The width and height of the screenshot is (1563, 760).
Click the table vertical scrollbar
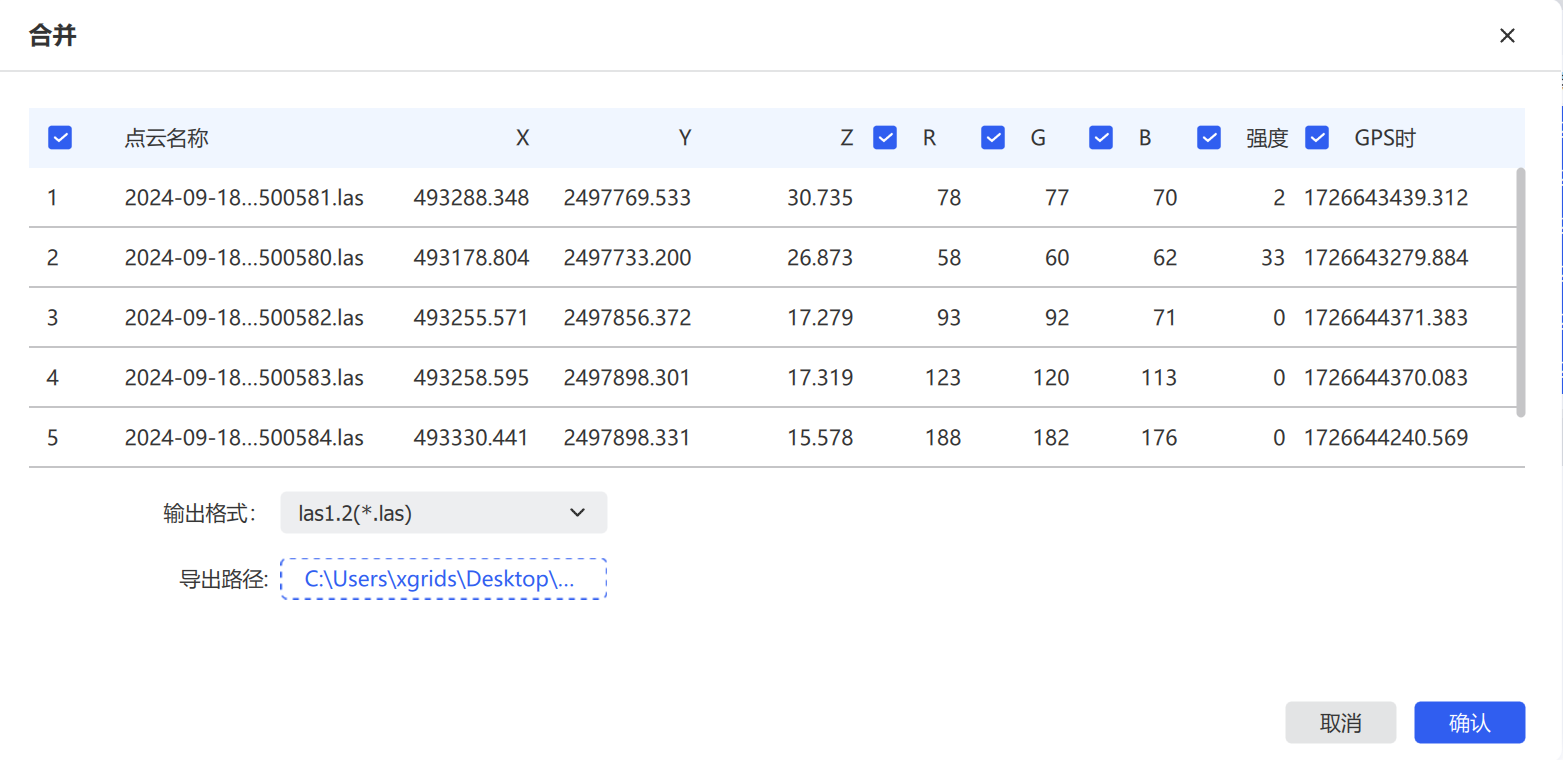click(1521, 292)
